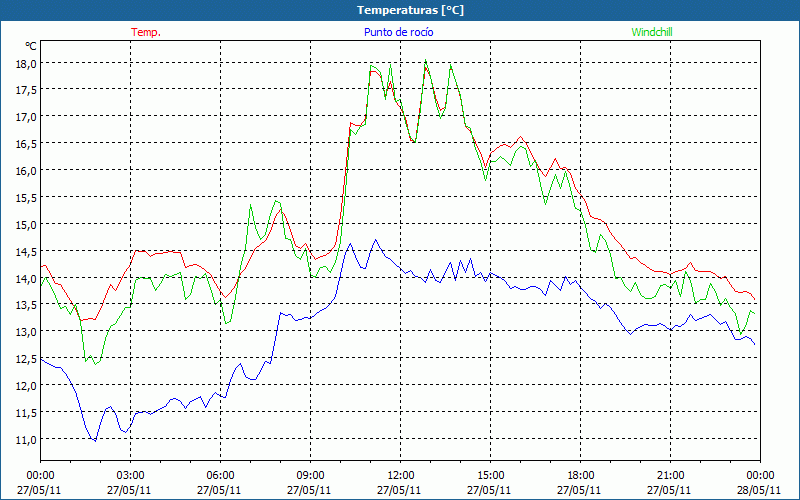The image size is (800, 500).
Task: Click the 15,0 y-axis value
Action: coord(27,224)
